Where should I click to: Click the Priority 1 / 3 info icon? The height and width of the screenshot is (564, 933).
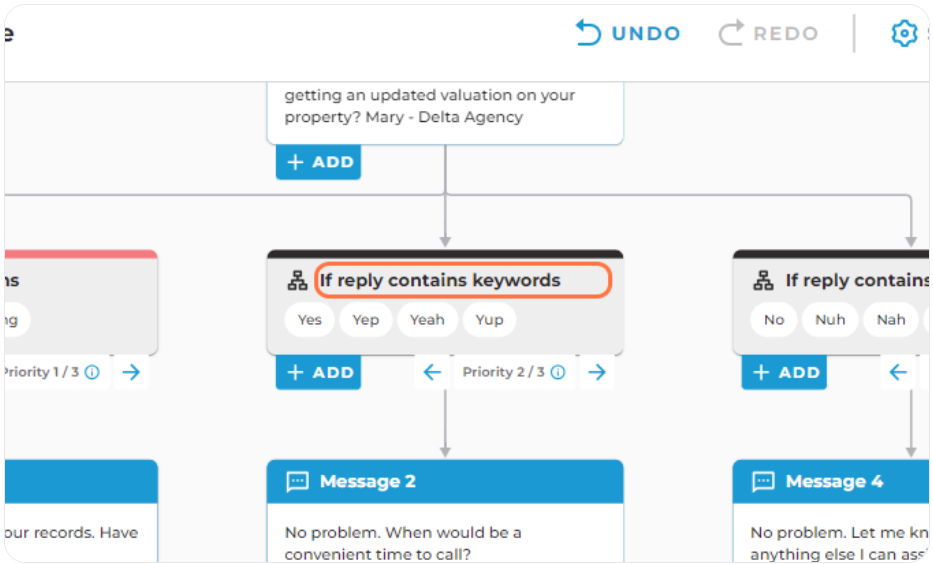point(92,372)
